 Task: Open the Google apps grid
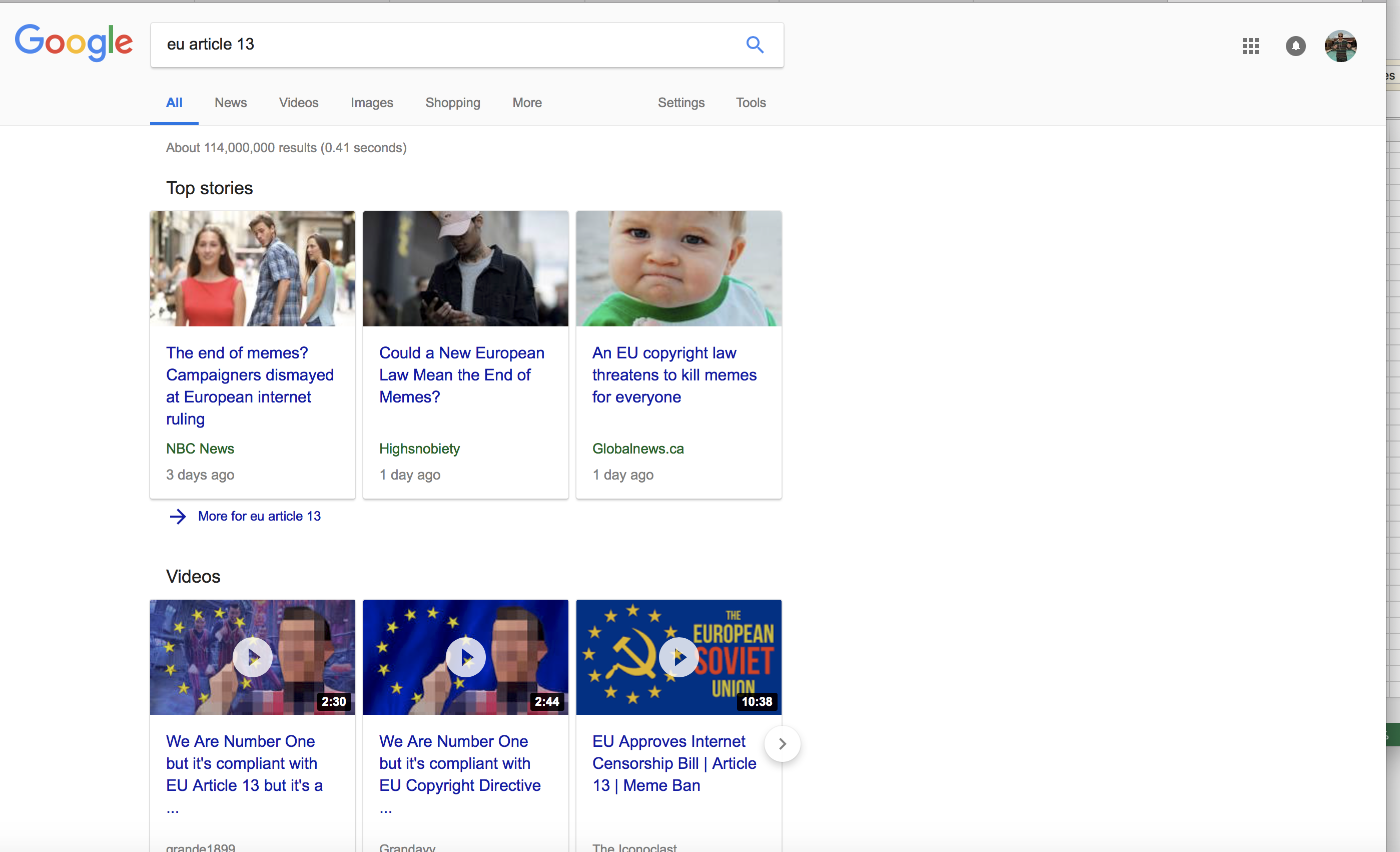[1250, 46]
